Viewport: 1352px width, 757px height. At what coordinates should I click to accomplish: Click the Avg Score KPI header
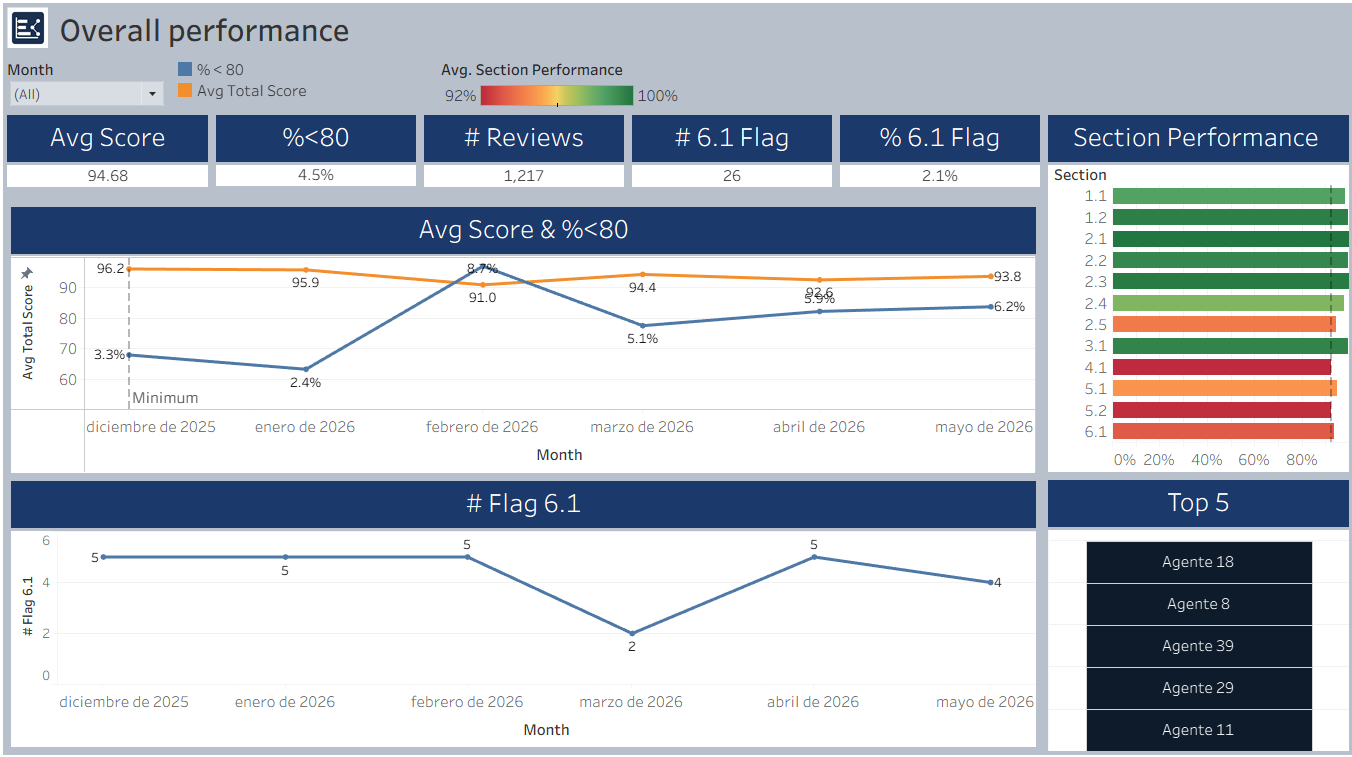(x=108, y=138)
